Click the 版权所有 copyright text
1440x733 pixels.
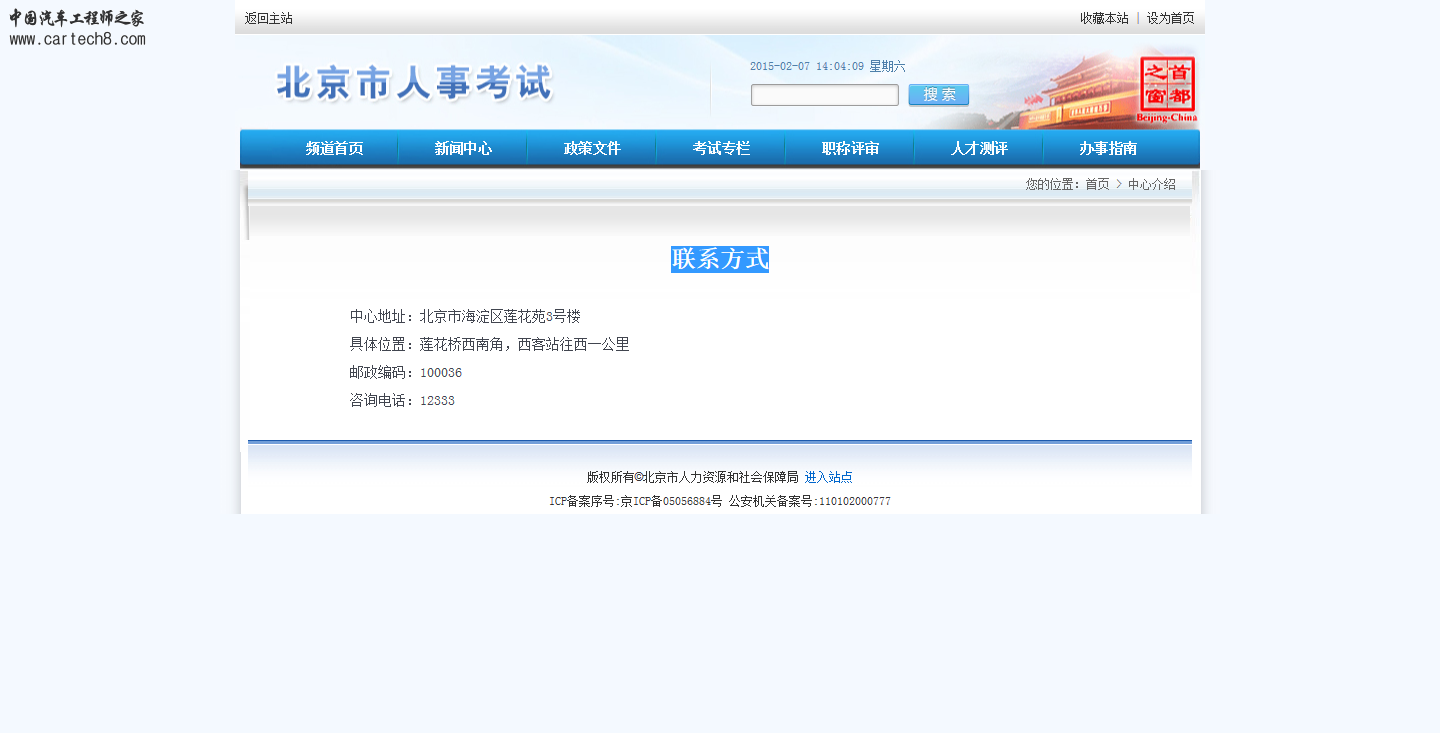(x=692, y=477)
